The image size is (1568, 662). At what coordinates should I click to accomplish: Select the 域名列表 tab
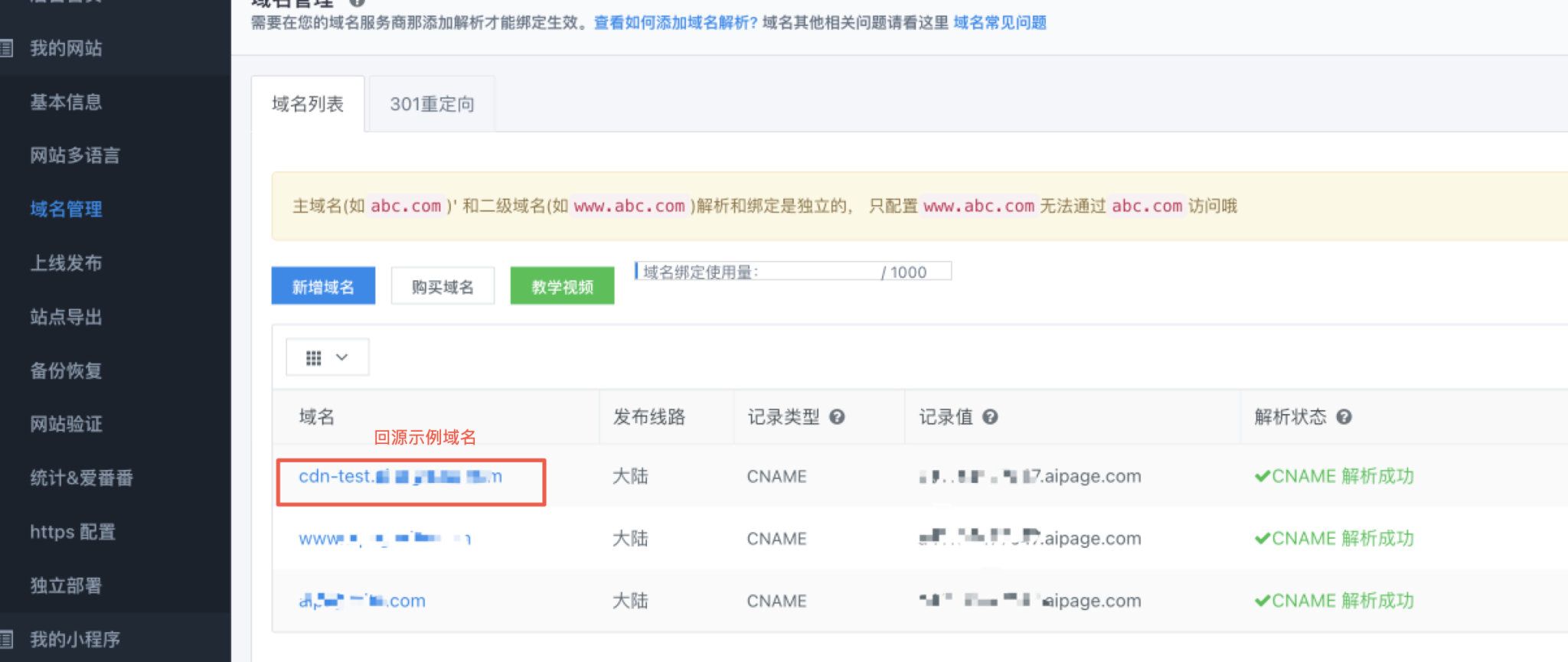[308, 104]
